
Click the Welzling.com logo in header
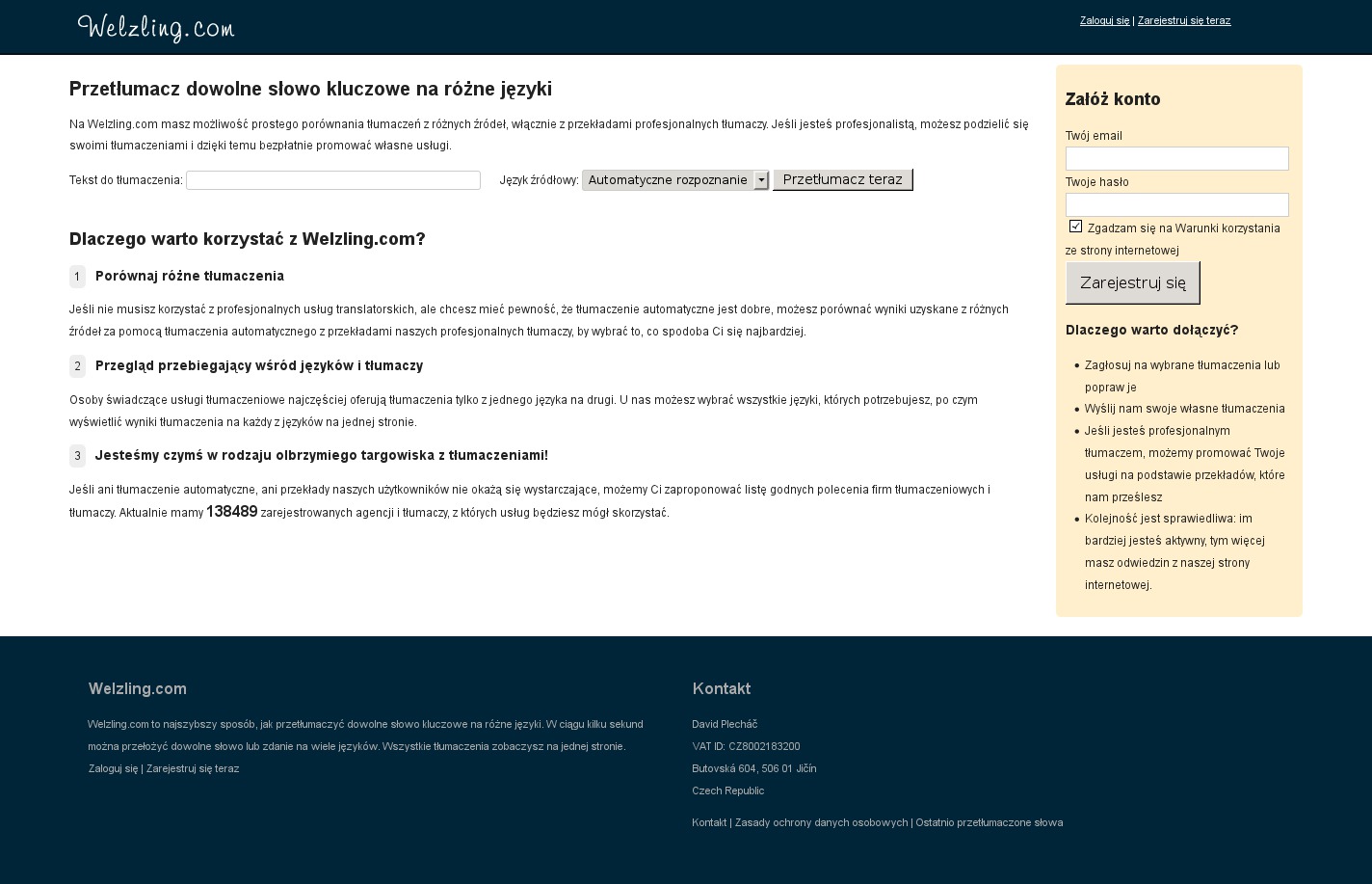[156, 27]
